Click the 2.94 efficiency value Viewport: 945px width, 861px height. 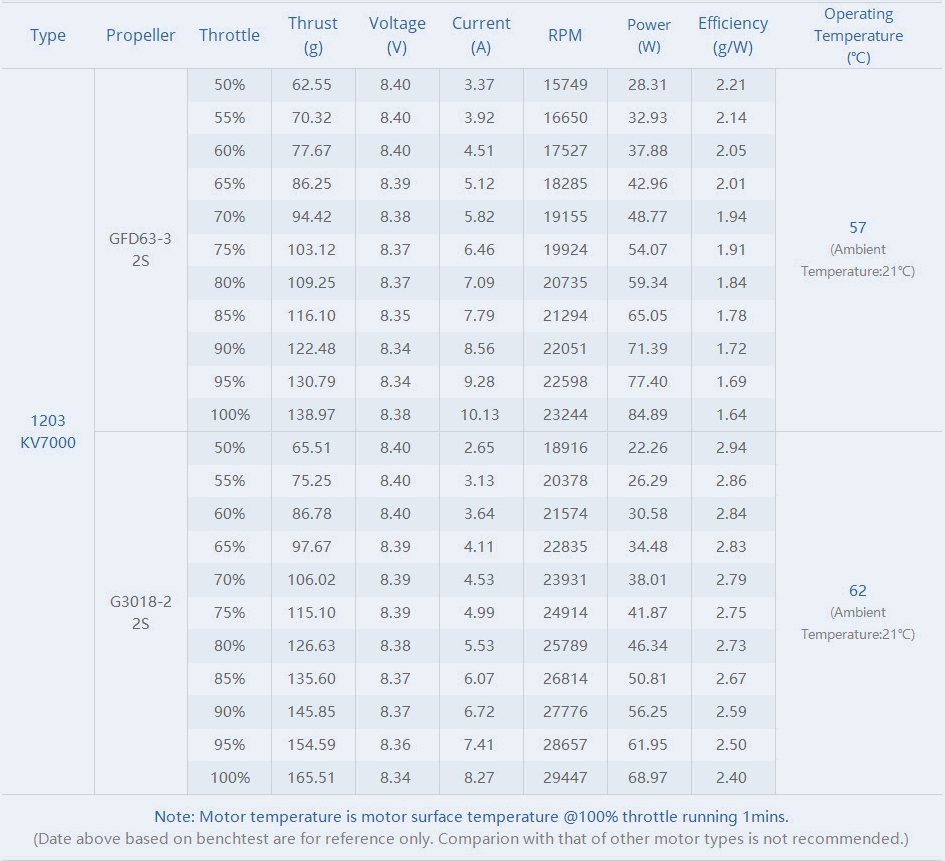point(731,447)
